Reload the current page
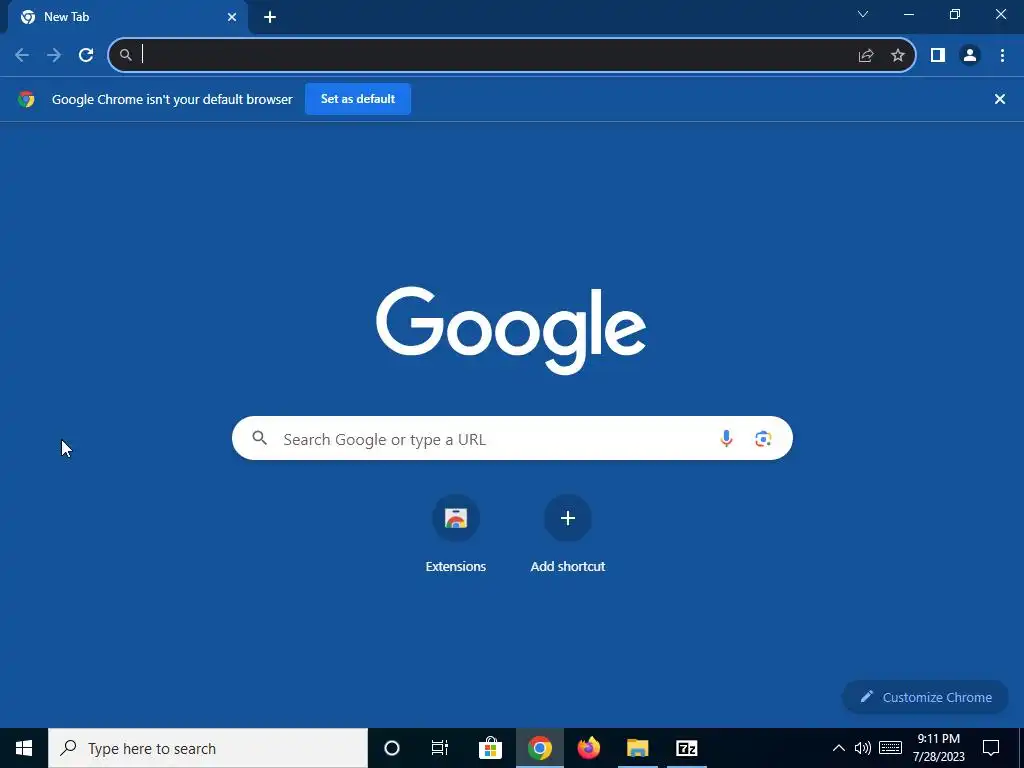1024x768 pixels. [86, 55]
